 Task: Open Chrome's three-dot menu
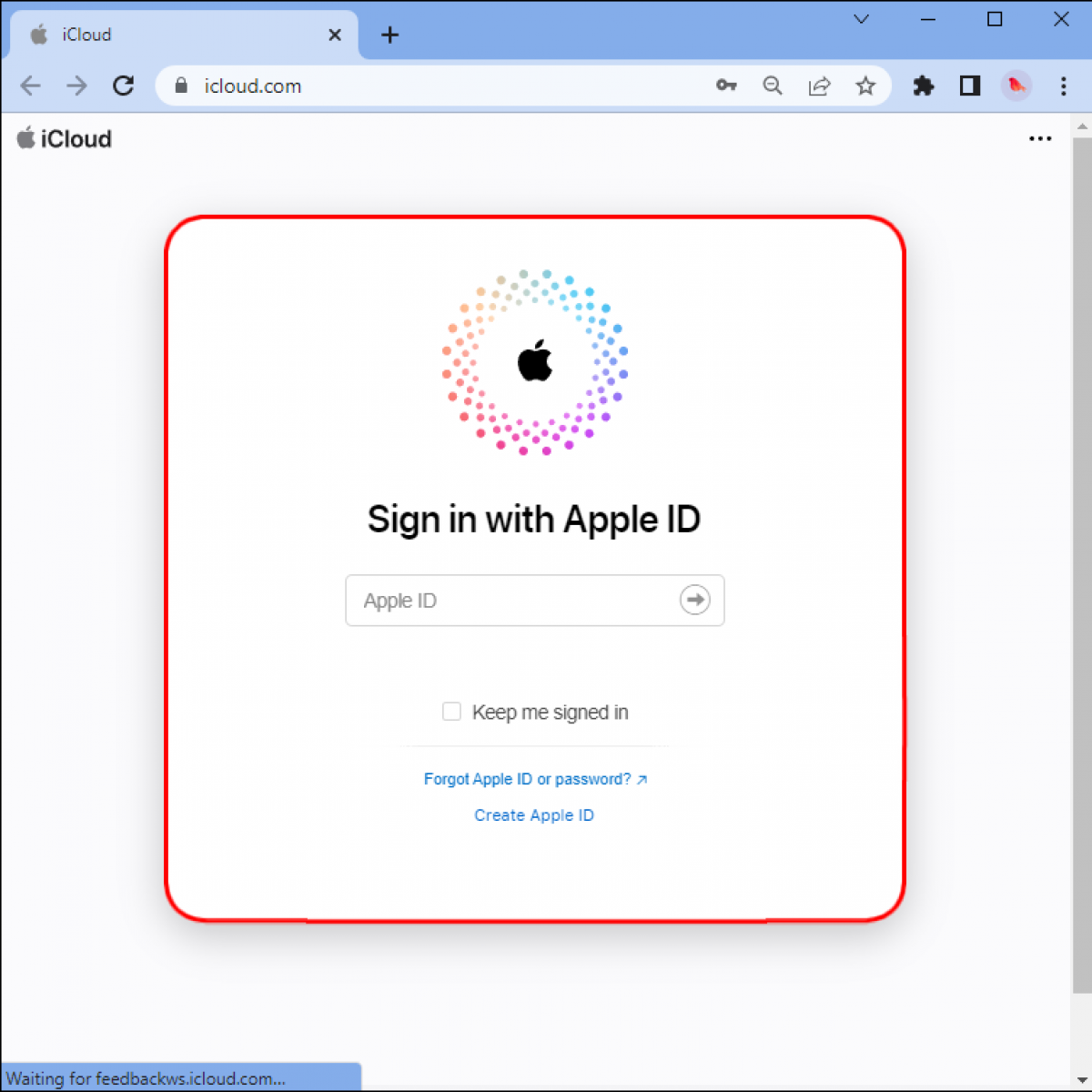click(1063, 86)
